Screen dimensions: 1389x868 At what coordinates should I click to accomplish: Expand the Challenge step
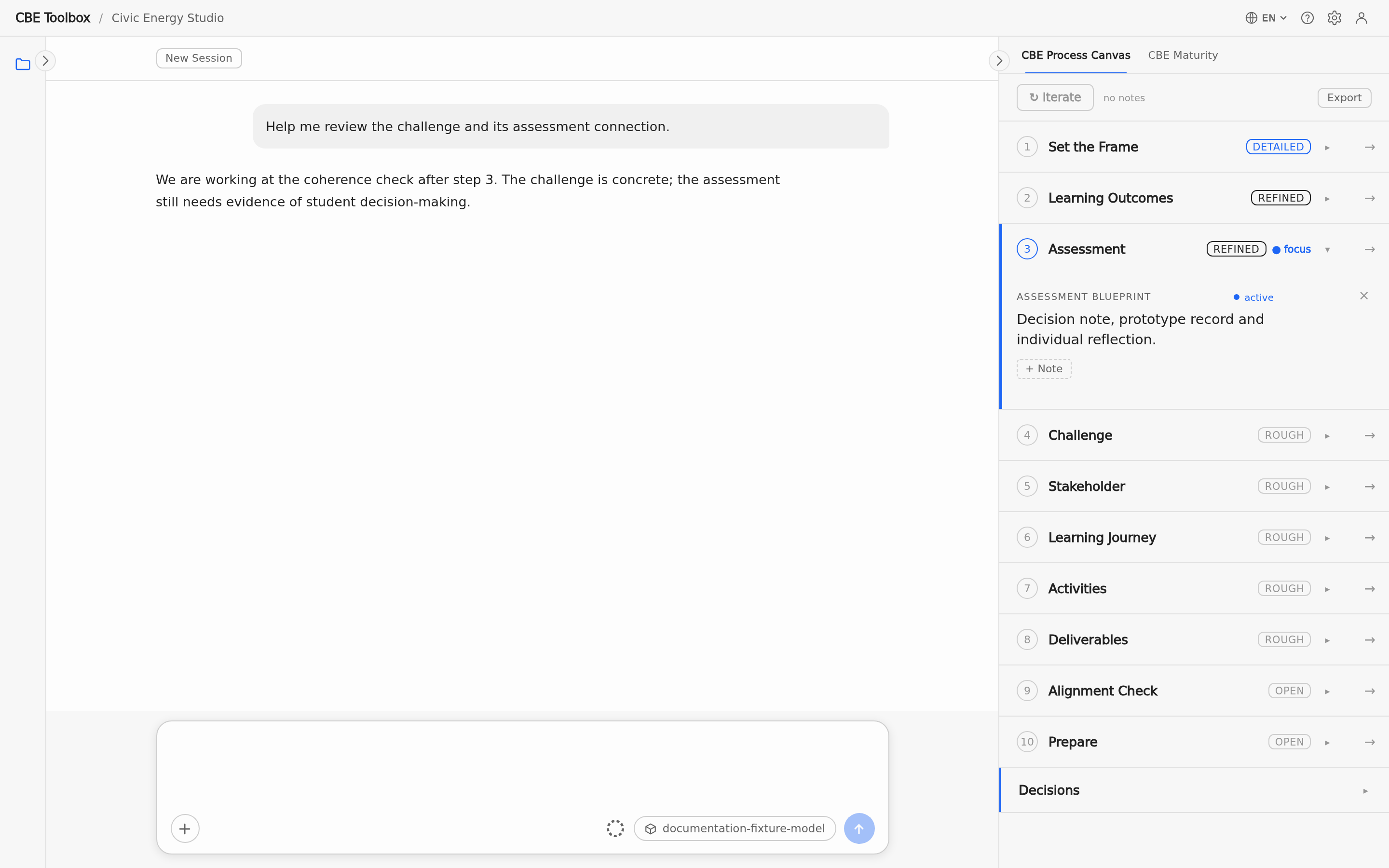(x=1327, y=436)
